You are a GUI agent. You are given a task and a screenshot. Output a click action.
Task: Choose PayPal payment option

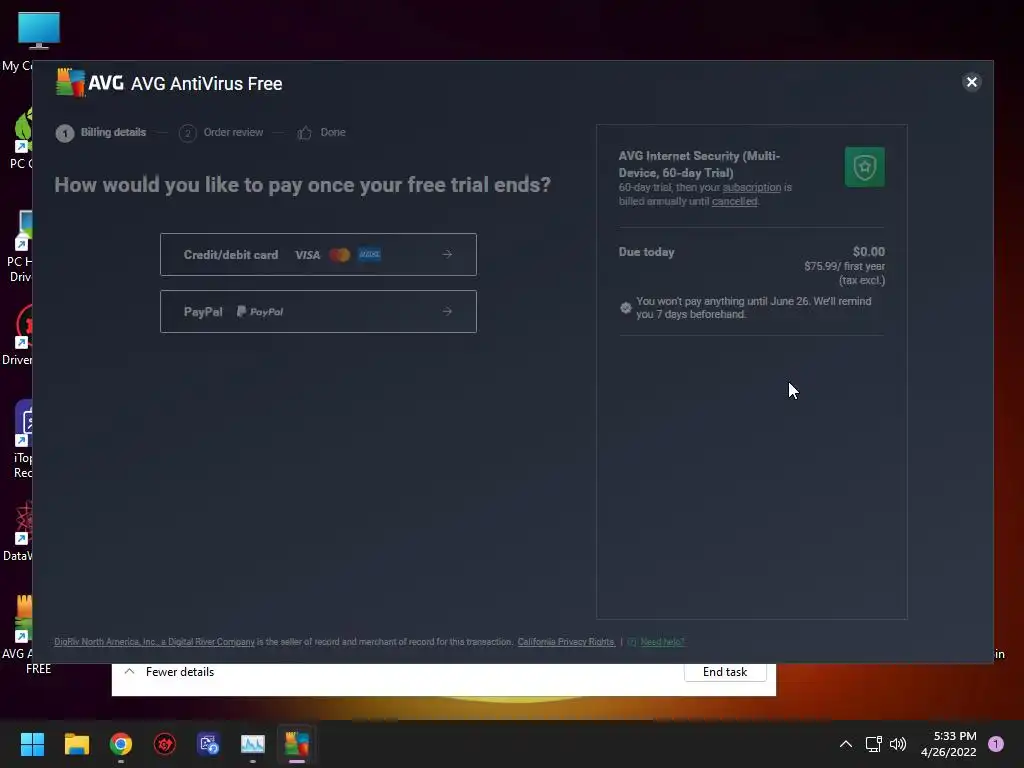(318, 312)
